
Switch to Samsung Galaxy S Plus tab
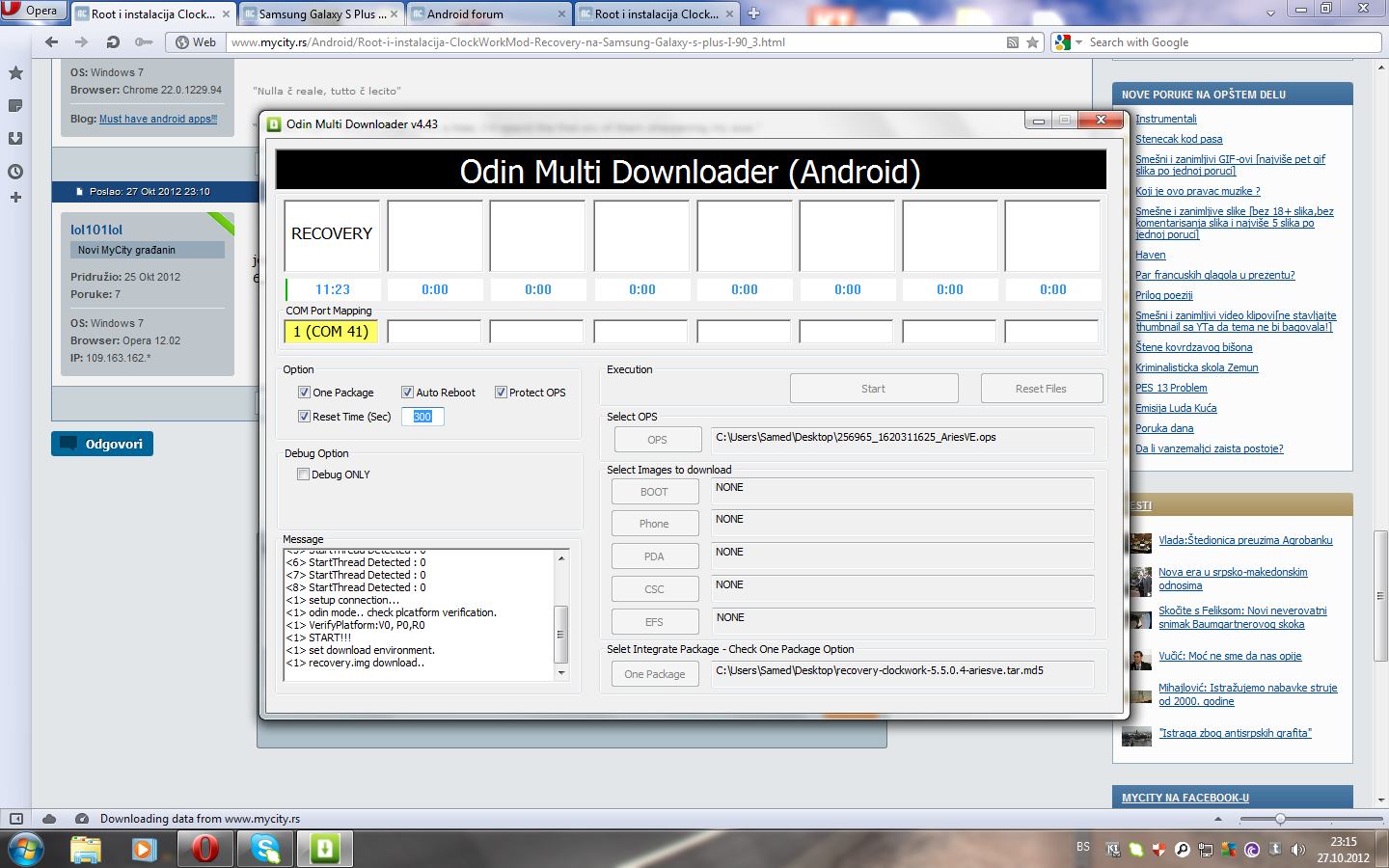pos(322,14)
